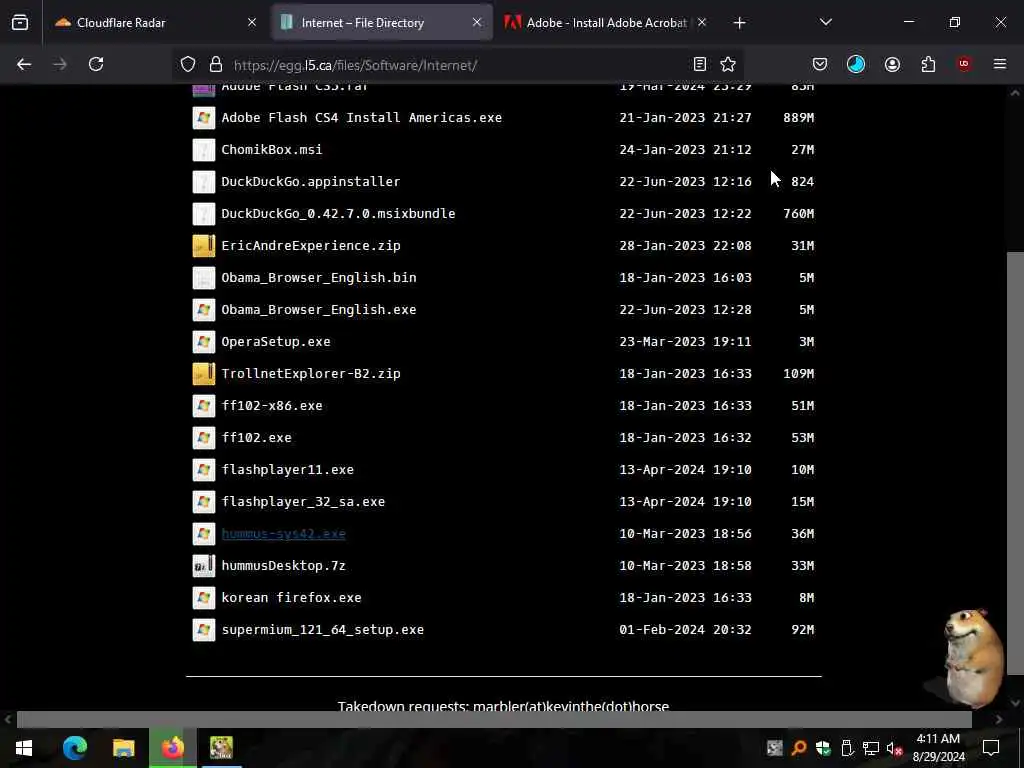Click the Adobe Flash CS4 Install Americas.exe file icon
Screen dimensions: 1024x768
(204, 118)
